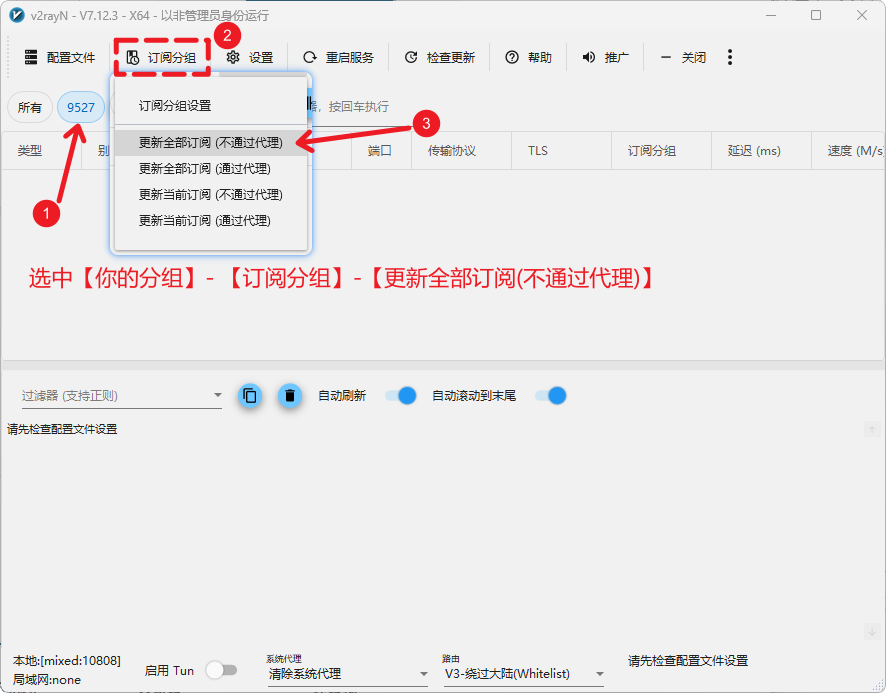
Task: Click the 局域网:none status text
Action: coord(47,680)
